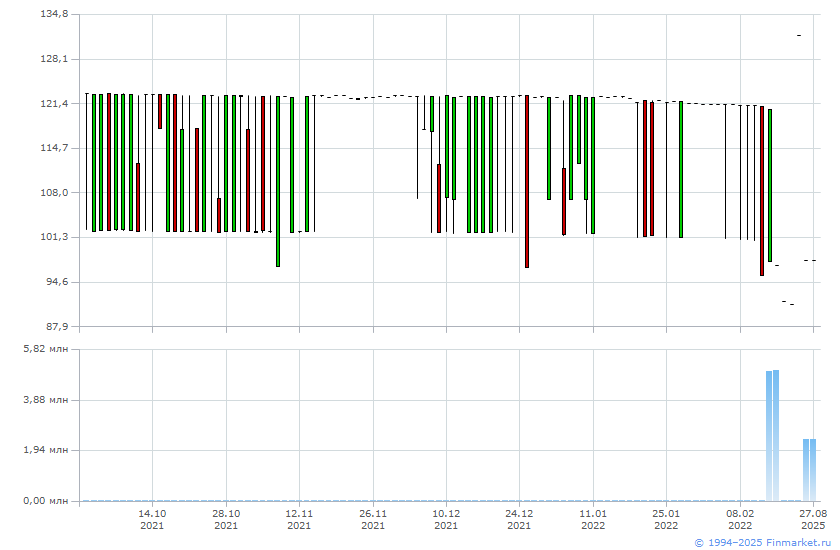840x550 pixels.
Task: Click the 28.10 2021 date label
Action: click(226, 519)
